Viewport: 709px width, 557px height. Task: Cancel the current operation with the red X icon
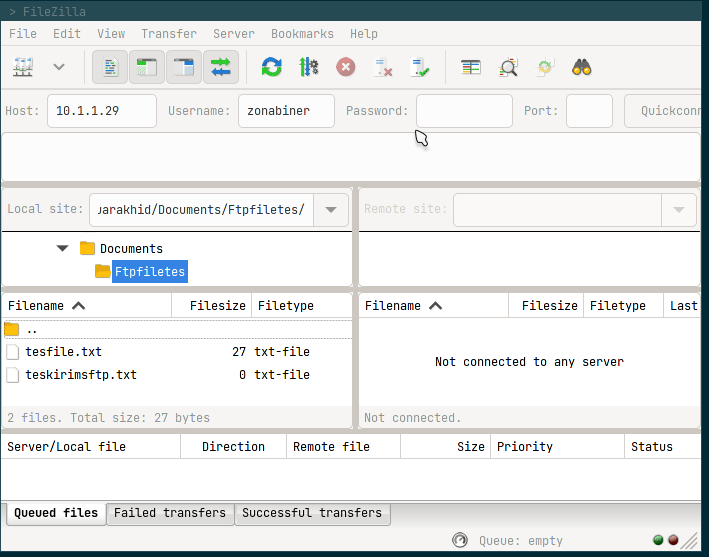pyautogui.click(x=346, y=67)
